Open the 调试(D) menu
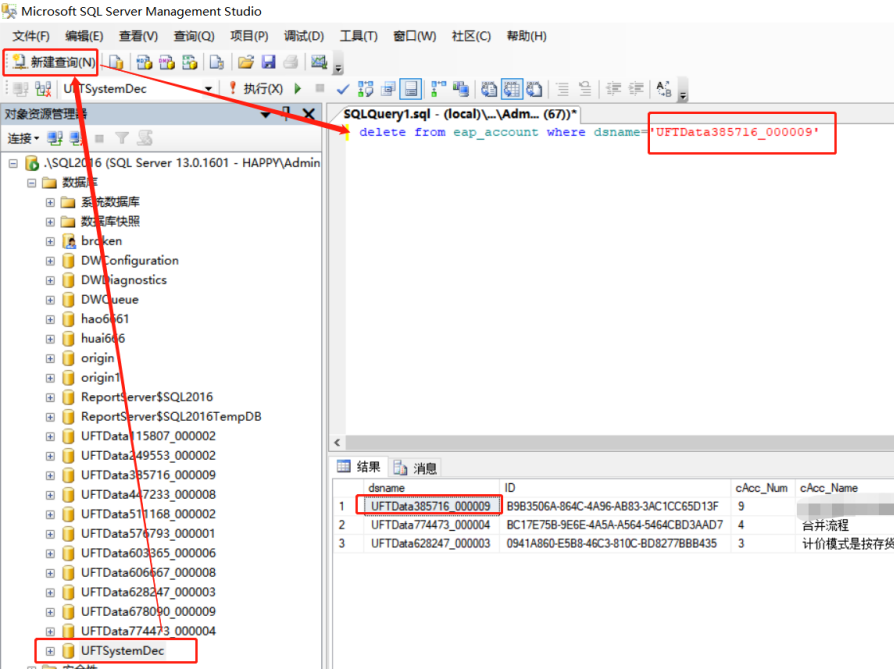The height and width of the screenshot is (669, 894). click(304, 36)
